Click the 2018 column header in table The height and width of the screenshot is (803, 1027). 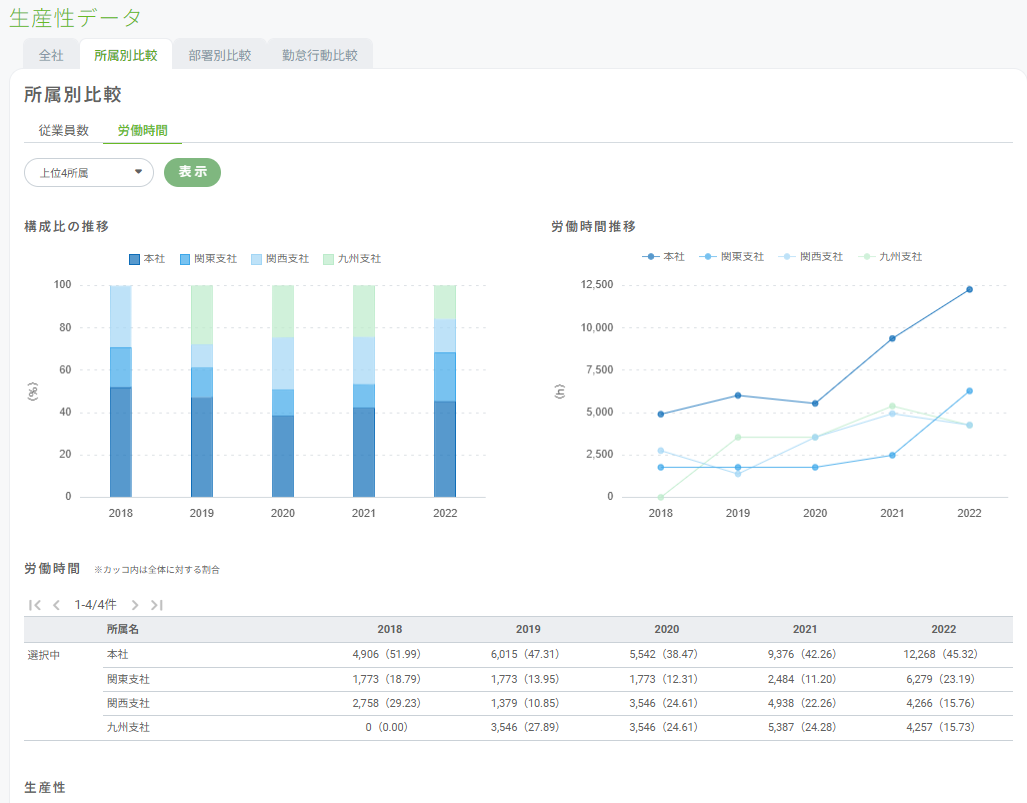[x=390, y=629]
